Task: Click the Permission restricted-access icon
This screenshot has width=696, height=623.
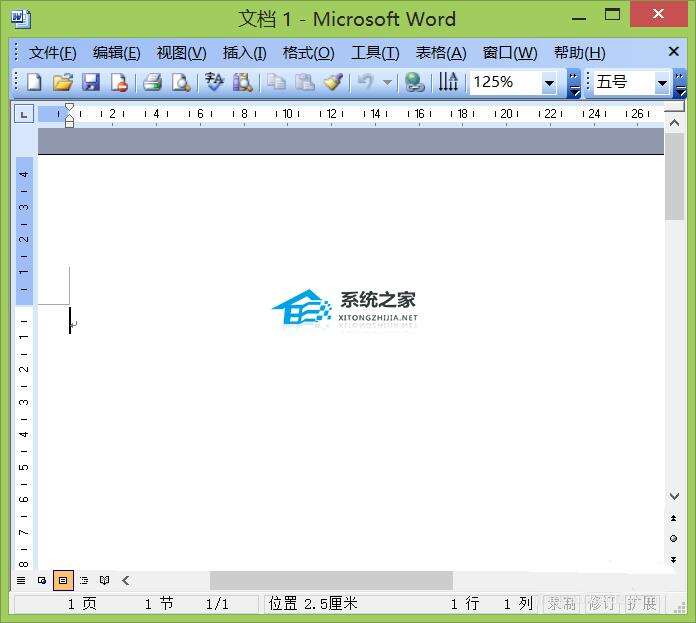Action: click(x=119, y=82)
